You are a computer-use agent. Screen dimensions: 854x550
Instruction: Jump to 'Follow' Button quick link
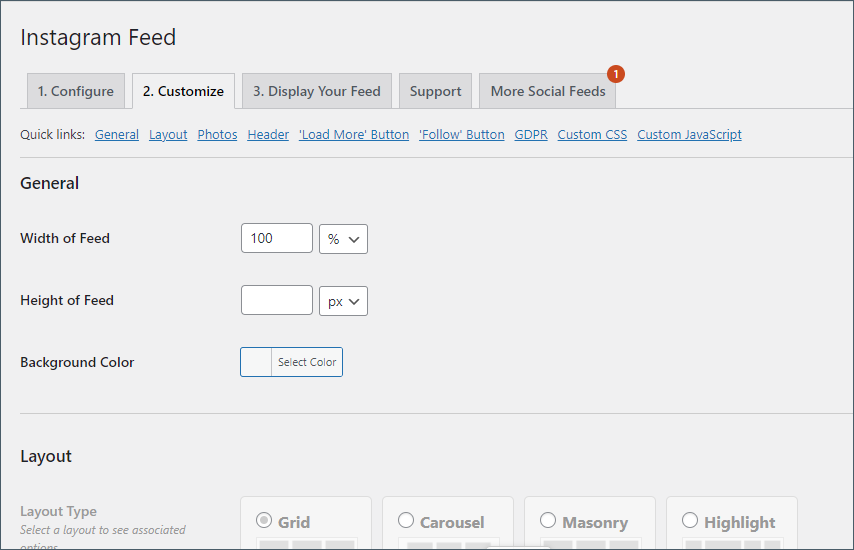point(462,135)
